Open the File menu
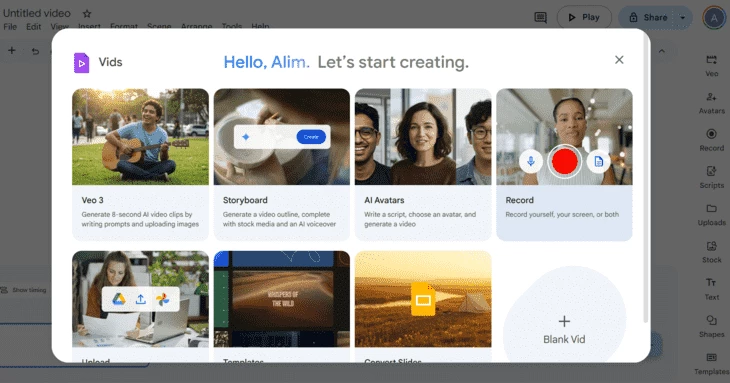The width and height of the screenshot is (730, 383). [10, 27]
